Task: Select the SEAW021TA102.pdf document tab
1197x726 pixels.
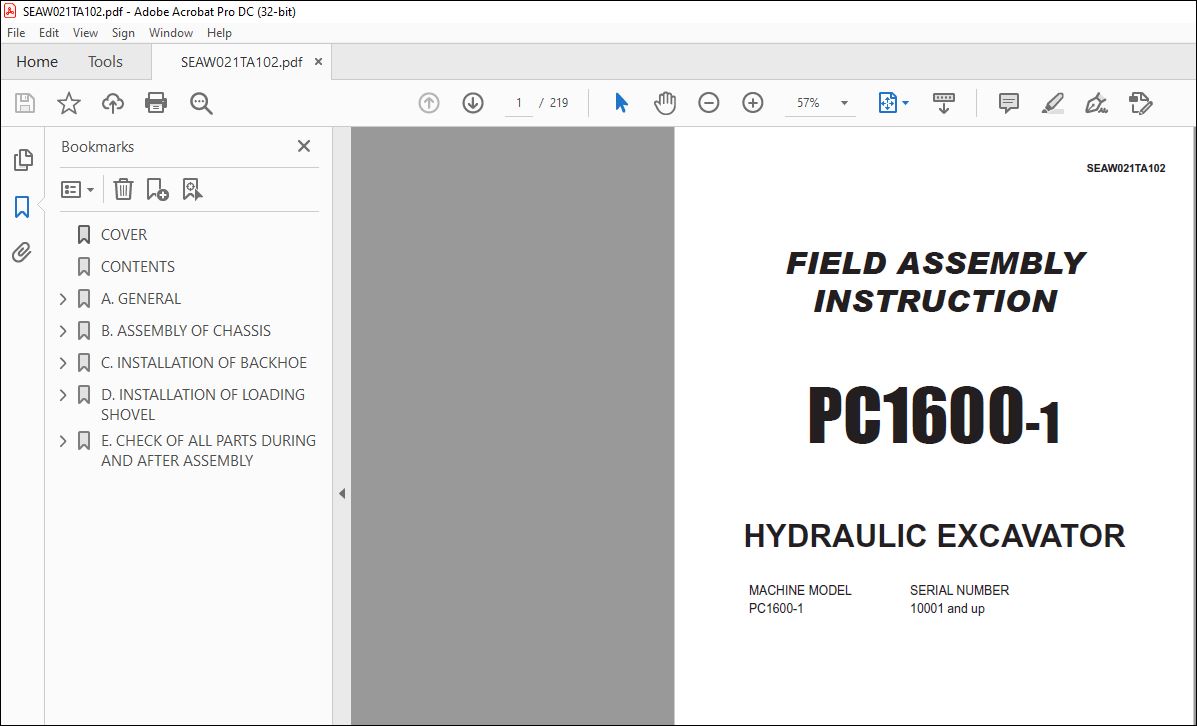Action: [241, 63]
